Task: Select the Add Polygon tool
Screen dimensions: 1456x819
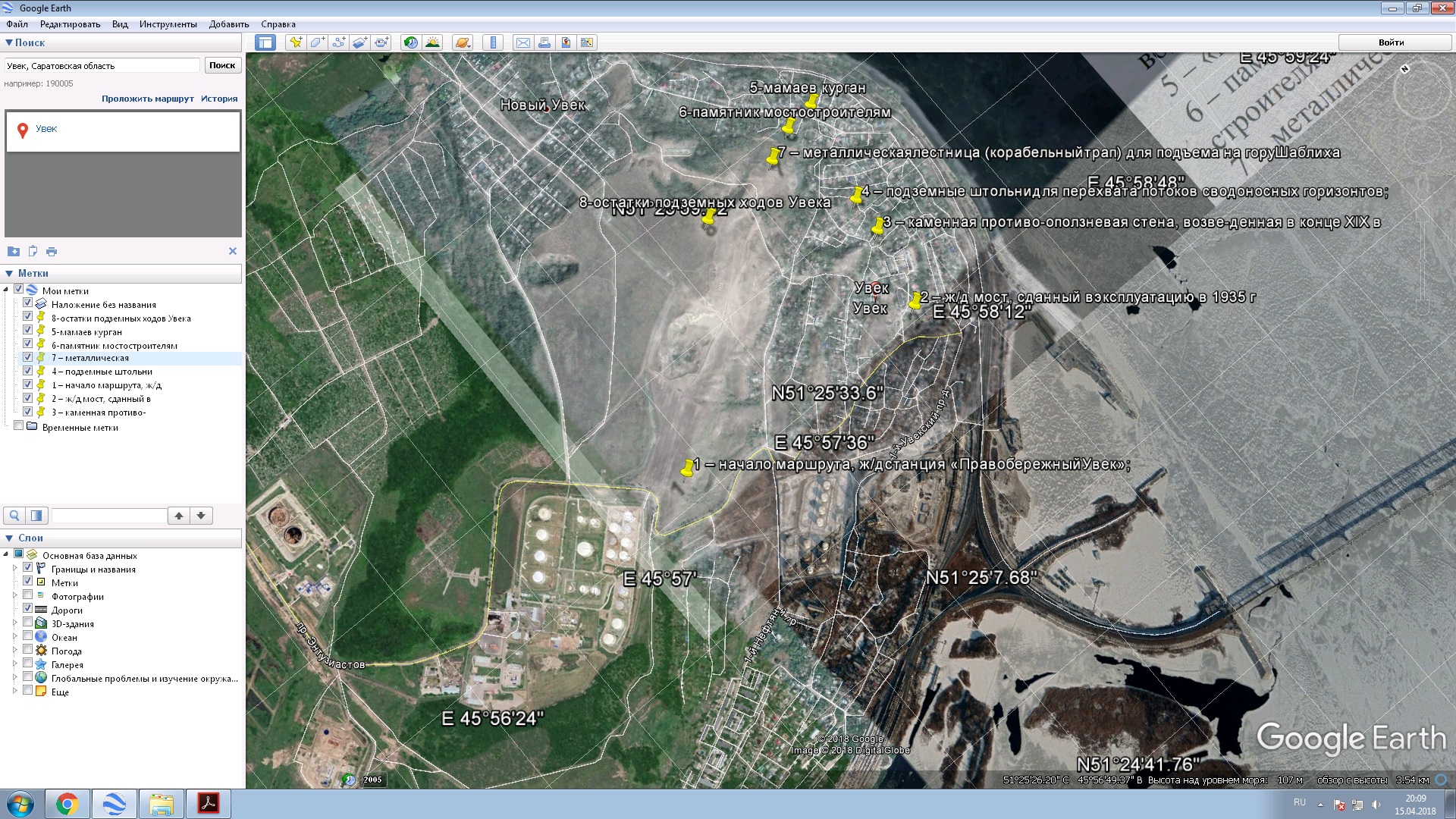Action: [317, 42]
